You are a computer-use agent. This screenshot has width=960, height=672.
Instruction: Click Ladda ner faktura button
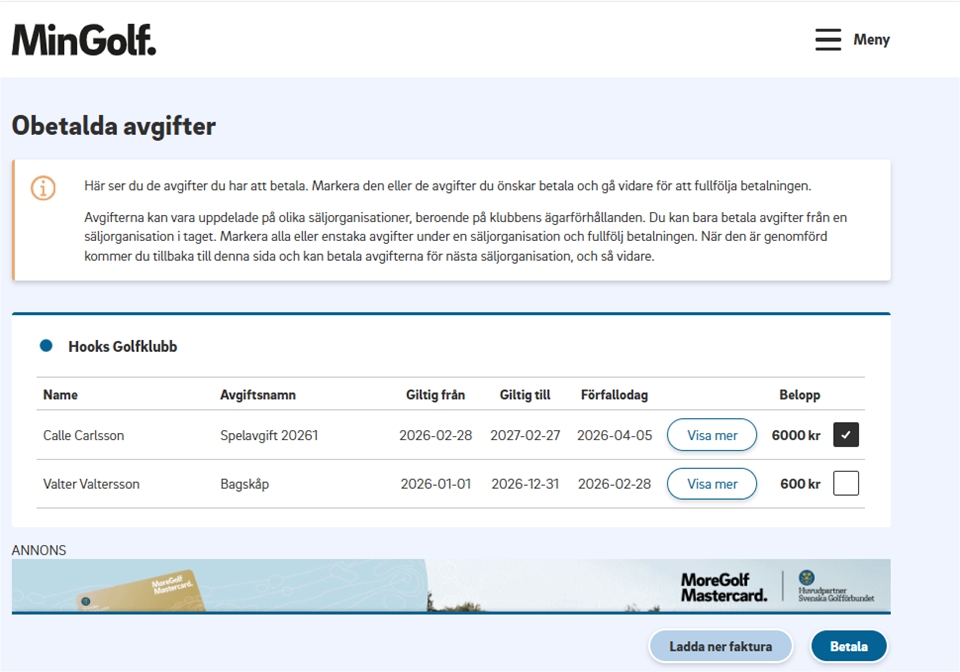pos(720,646)
